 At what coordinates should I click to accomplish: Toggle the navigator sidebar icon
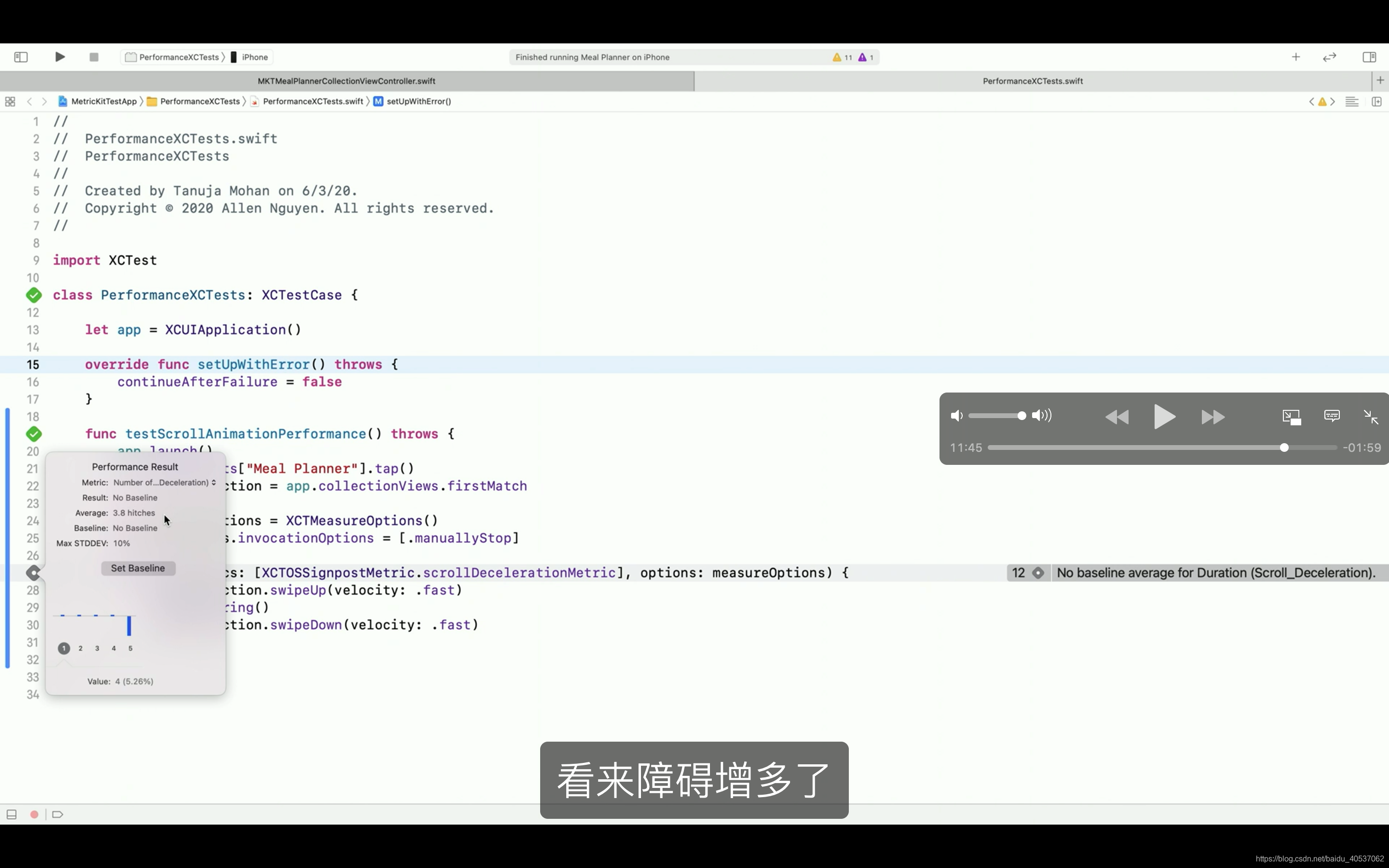[21, 57]
